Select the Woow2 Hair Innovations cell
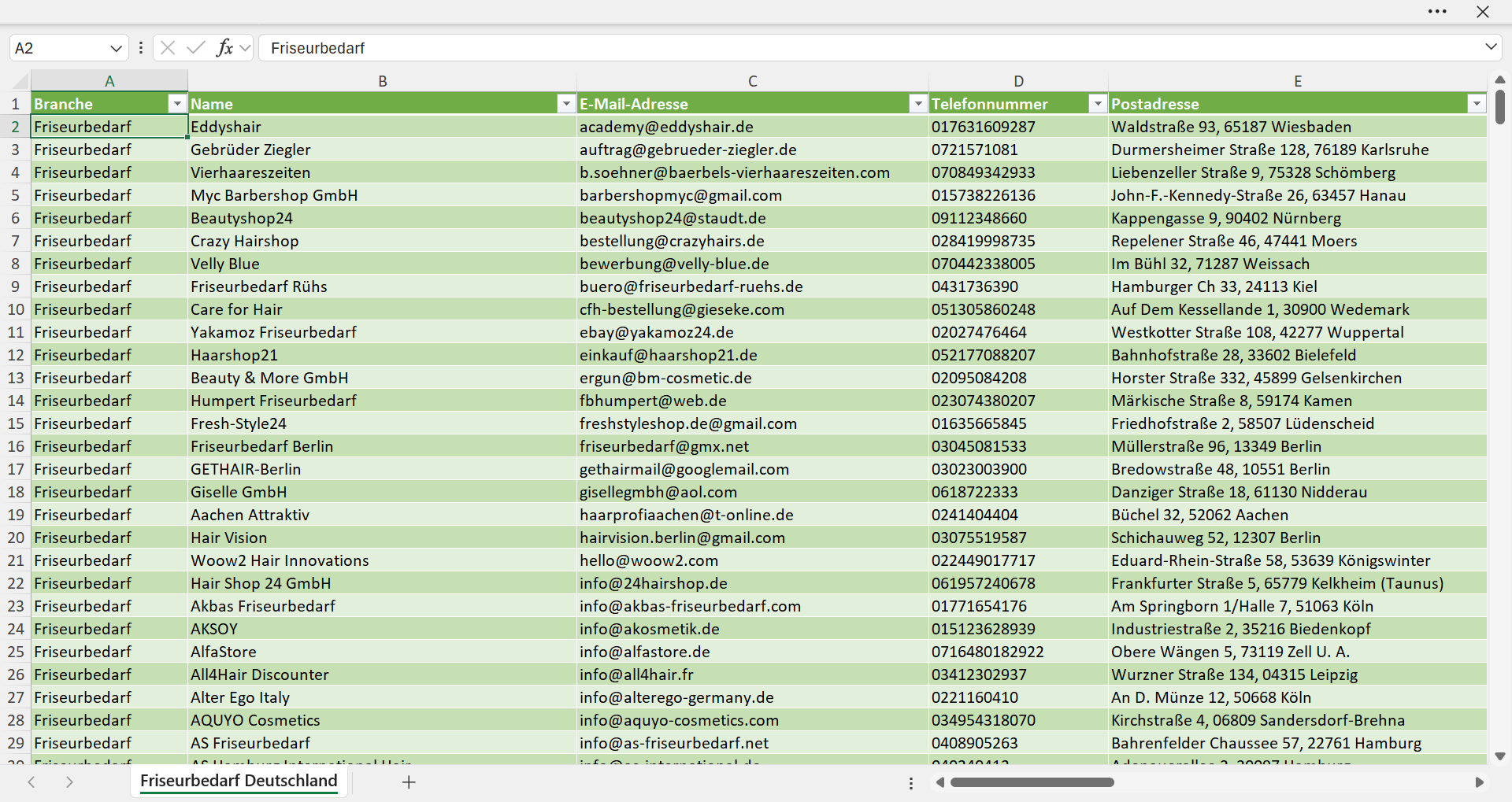Screen dimensions: 1512x802 [383, 560]
